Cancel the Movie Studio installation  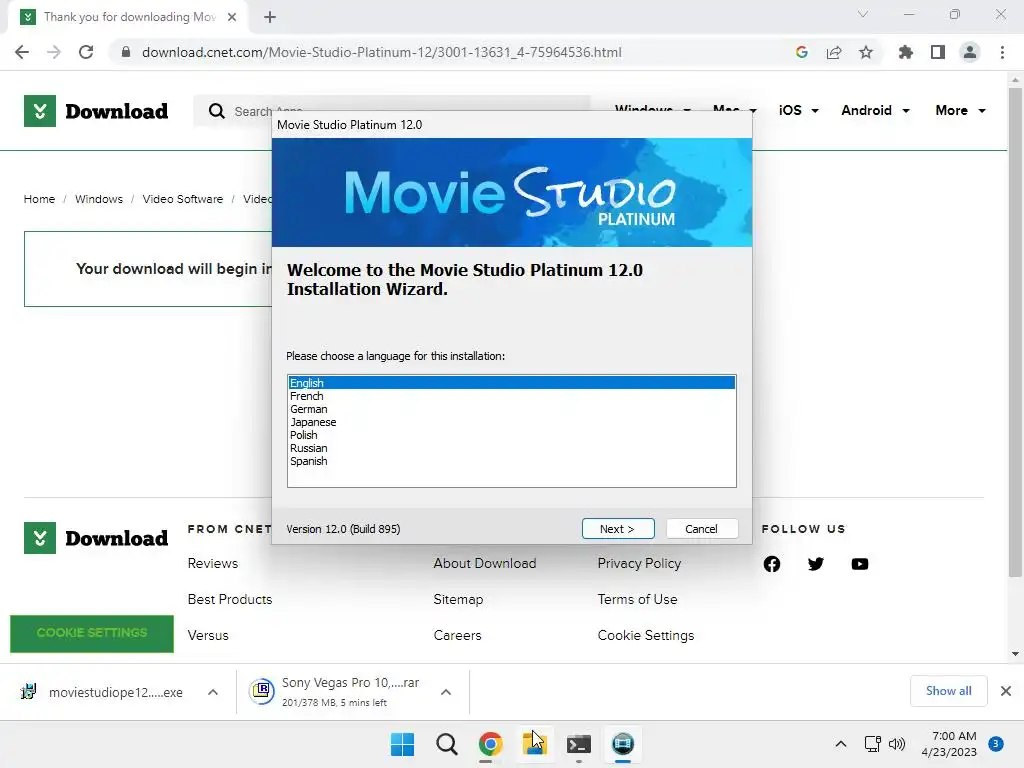702,529
